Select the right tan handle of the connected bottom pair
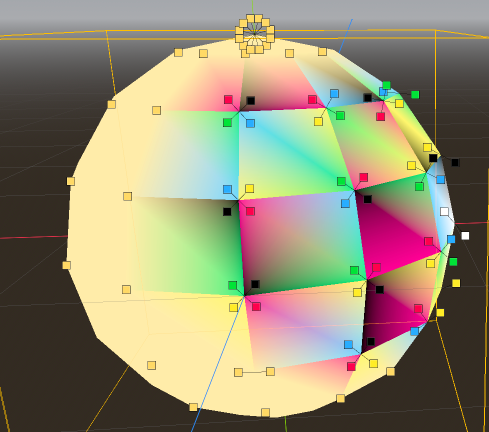 point(270,371)
